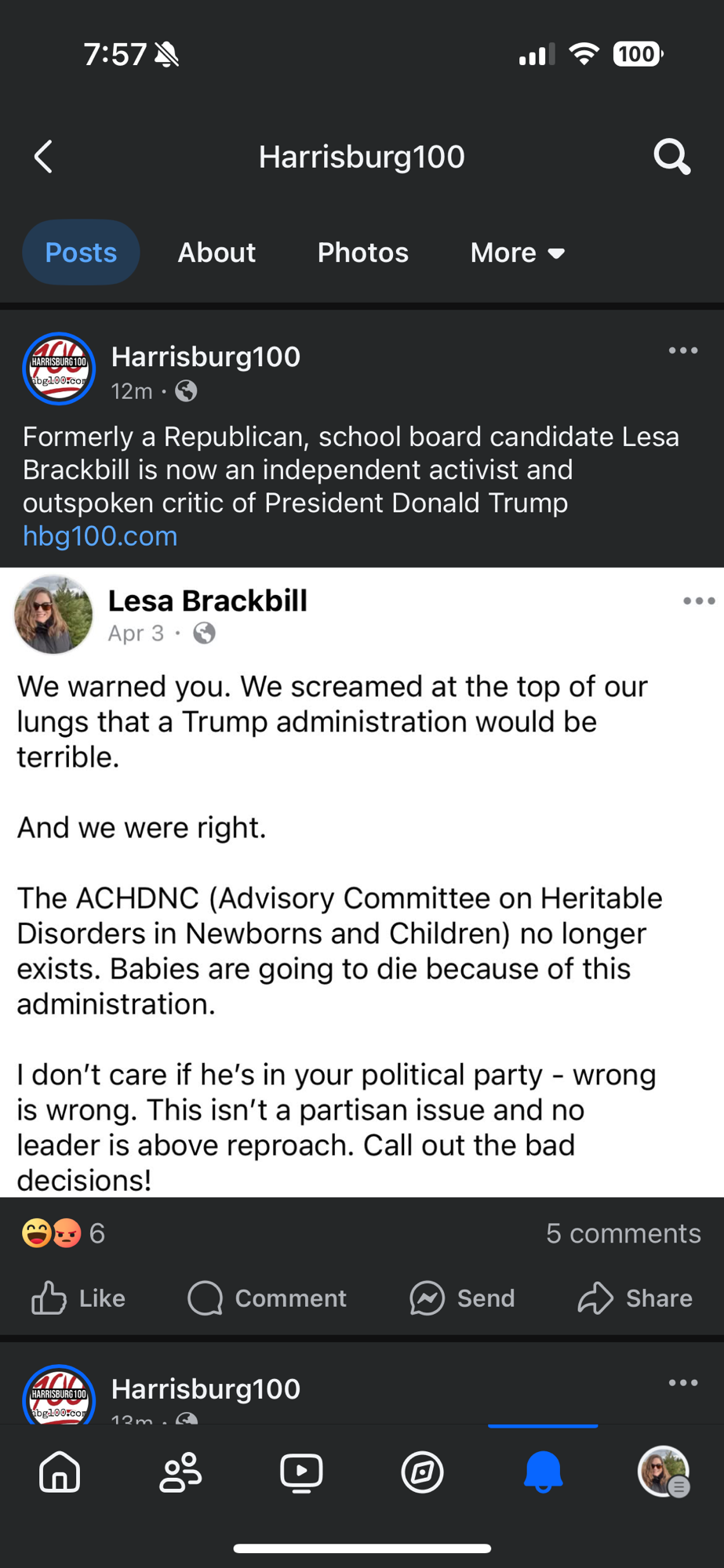Tap the Comment button
Screen dimensions: 724x1568
[x=267, y=1298]
